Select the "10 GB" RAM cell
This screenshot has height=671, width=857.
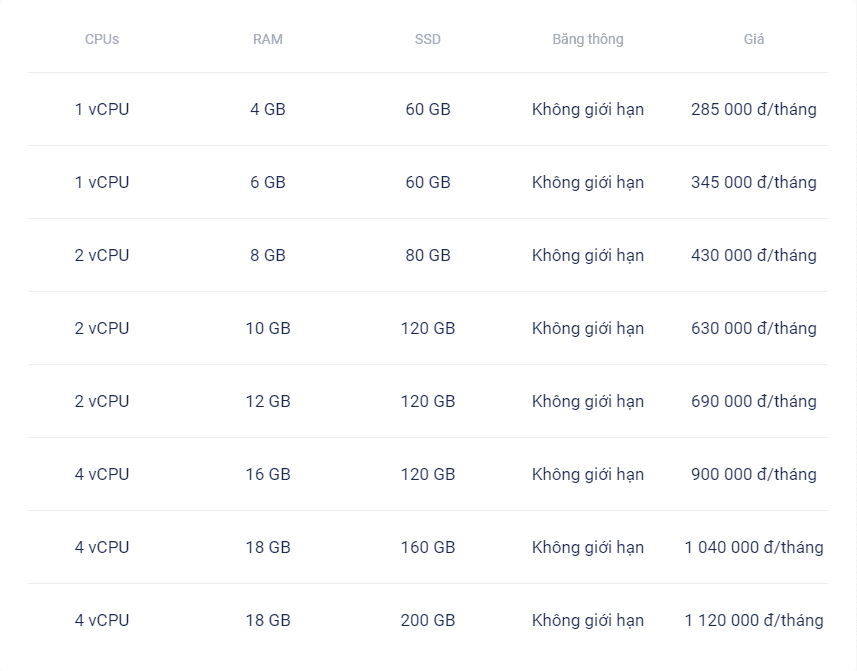268,328
